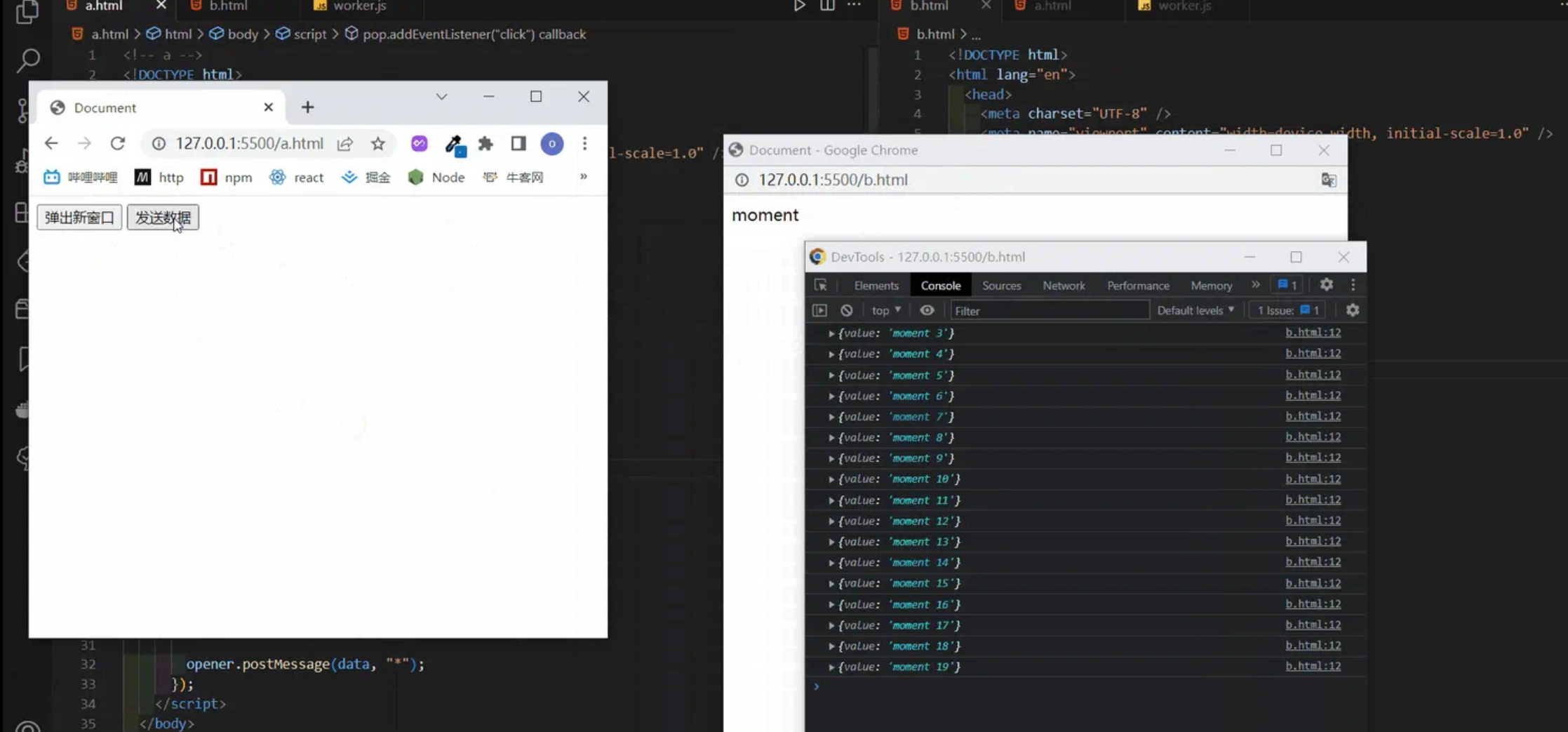Screen dimensions: 1568x732
Task: Open console settings gear
Action: click(1353, 310)
